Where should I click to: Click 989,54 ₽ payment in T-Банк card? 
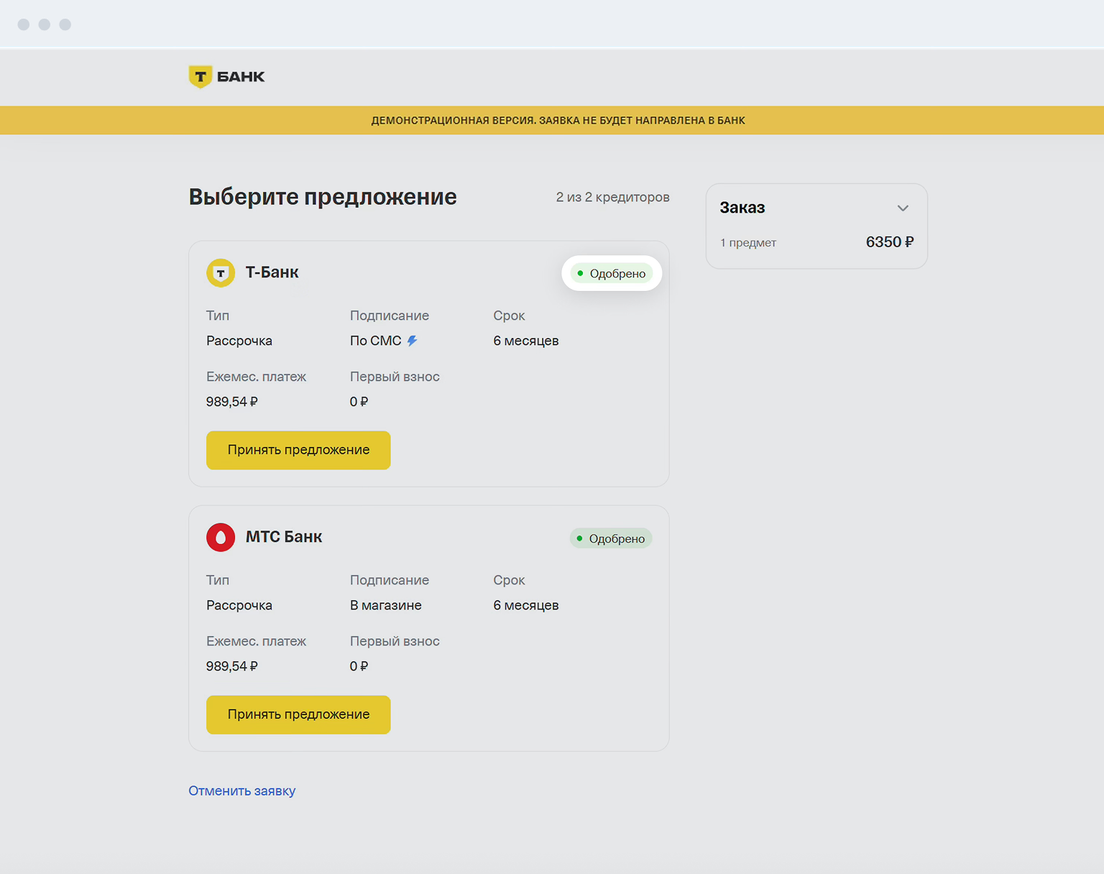coord(232,402)
